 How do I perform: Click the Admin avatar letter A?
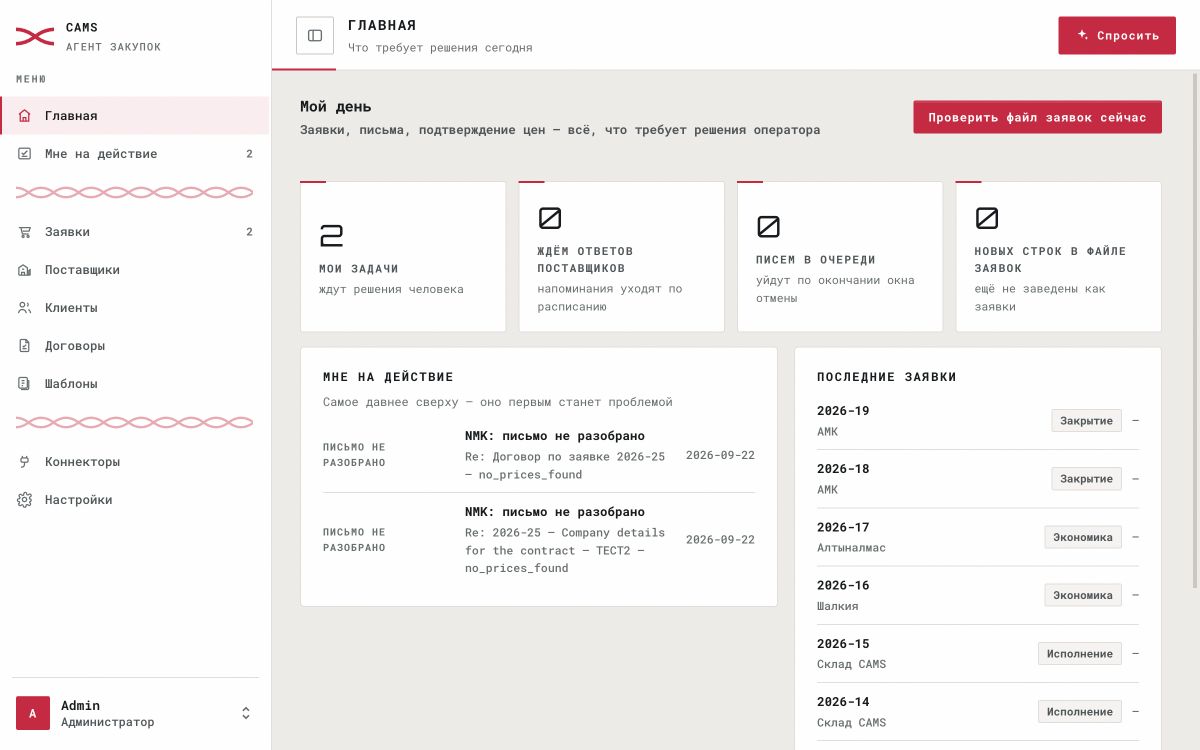point(33,713)
